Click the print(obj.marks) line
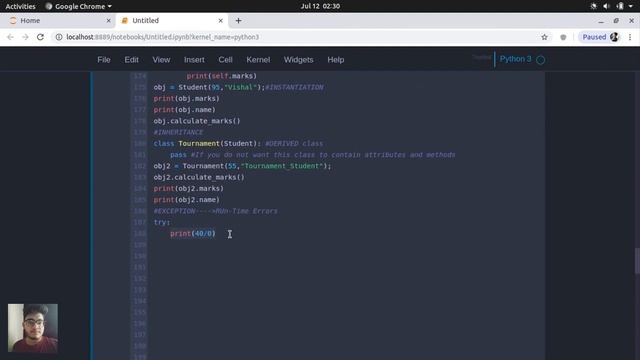 [187, 98]
